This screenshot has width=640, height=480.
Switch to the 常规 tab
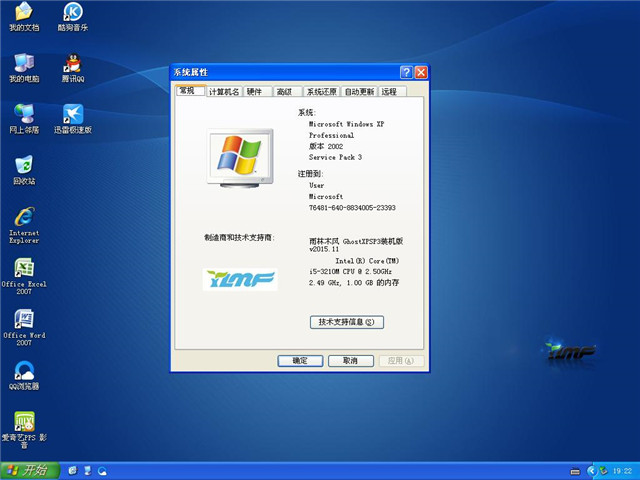(190, 90)
